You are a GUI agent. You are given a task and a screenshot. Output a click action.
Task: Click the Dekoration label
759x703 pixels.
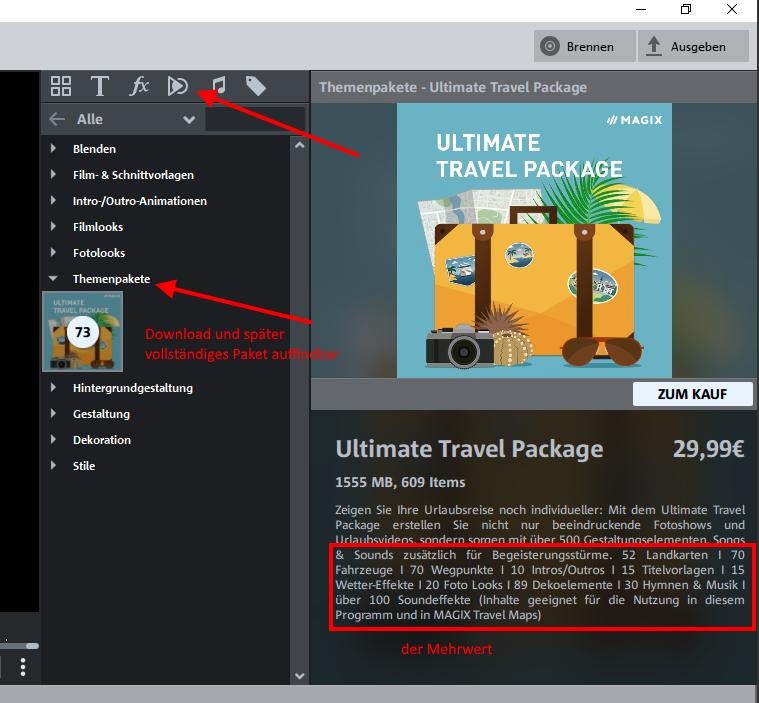pyautogui.click(x=102, y=440)
